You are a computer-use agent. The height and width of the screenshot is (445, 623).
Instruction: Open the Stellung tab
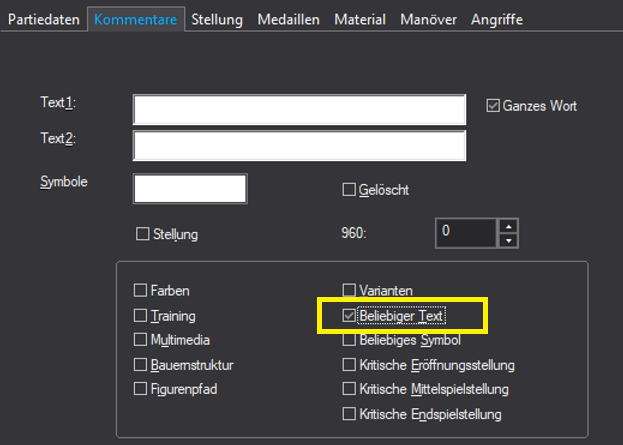pos(218,19)
